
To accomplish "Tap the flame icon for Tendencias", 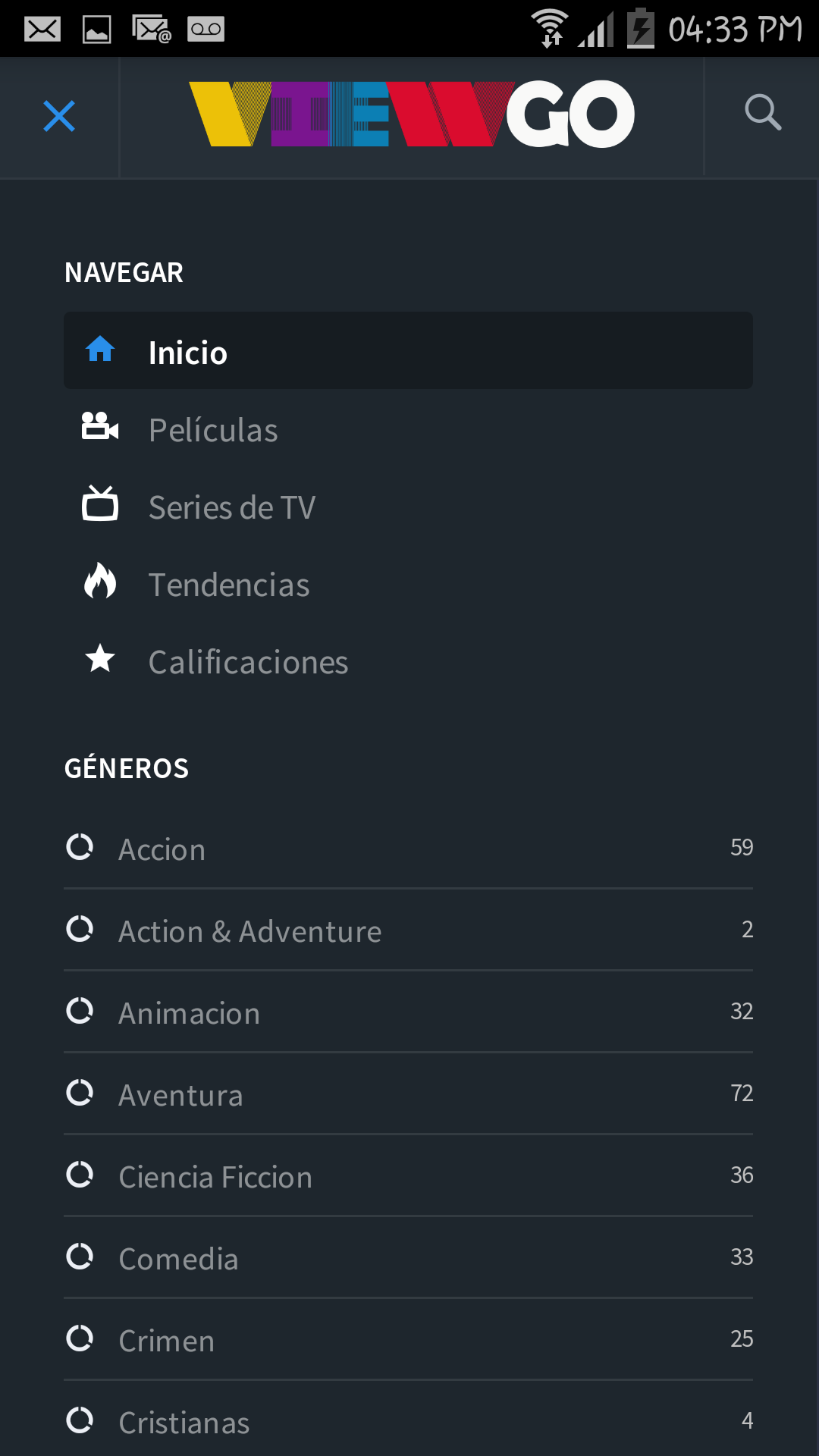I will click(100, 582).
